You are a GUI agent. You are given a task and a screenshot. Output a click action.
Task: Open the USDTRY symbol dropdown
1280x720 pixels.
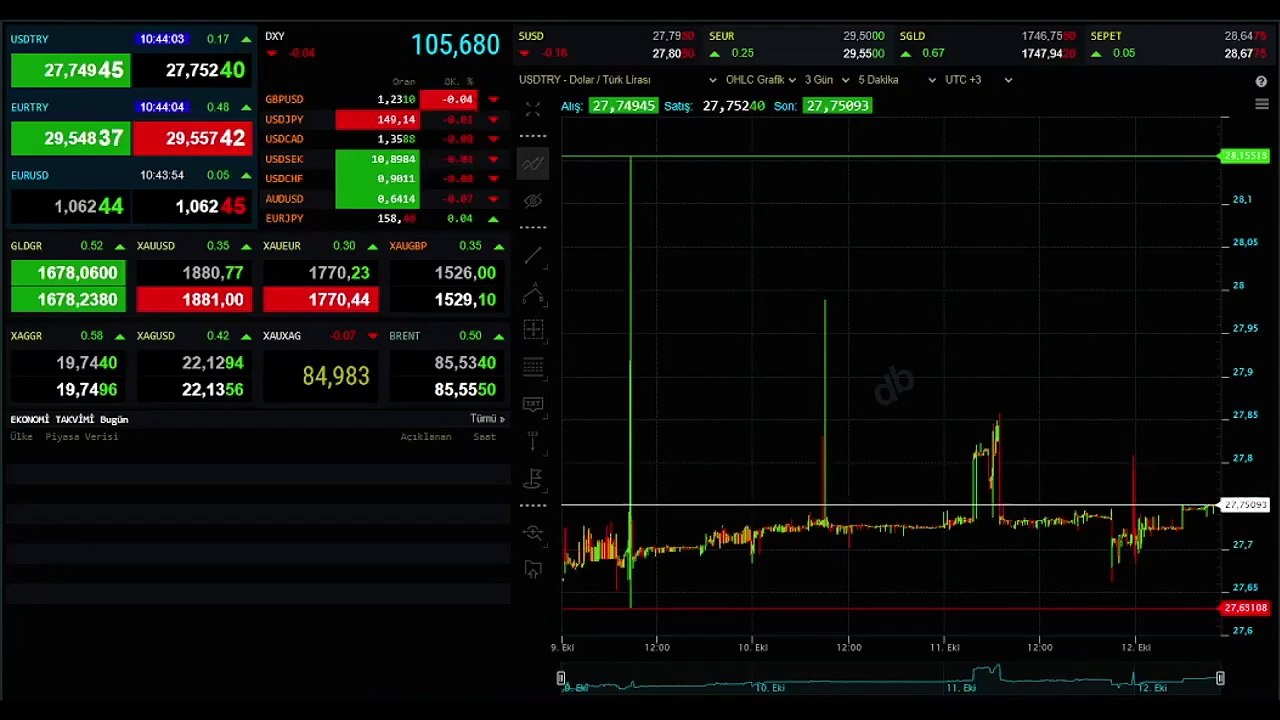tap(618, 80)
